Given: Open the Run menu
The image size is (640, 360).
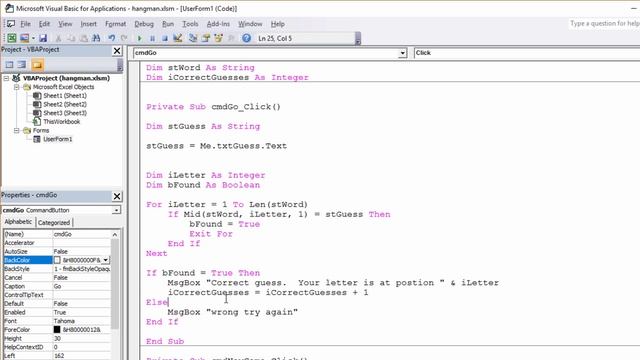Looking at the screenshot, I should click(x=168, y=24).
